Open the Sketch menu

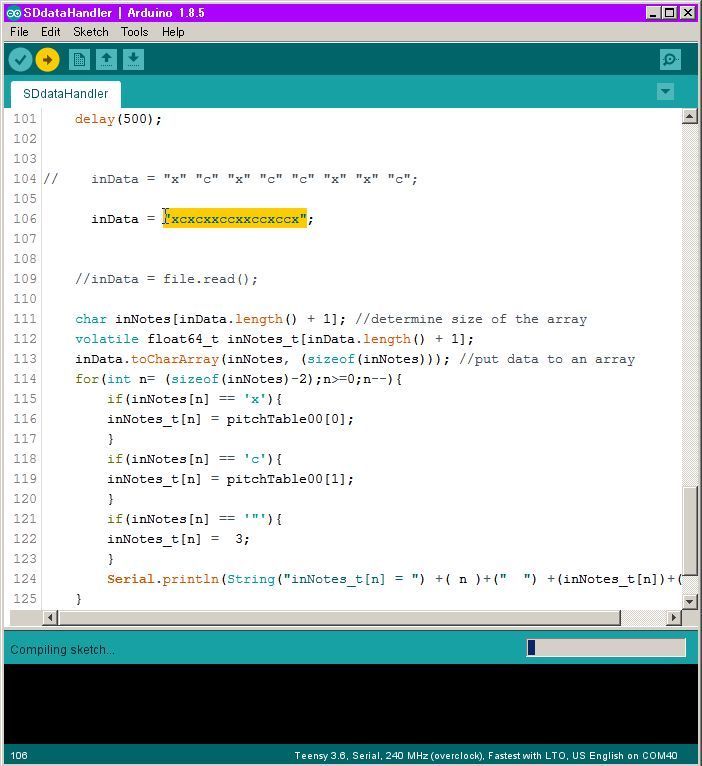click(91, 32)
